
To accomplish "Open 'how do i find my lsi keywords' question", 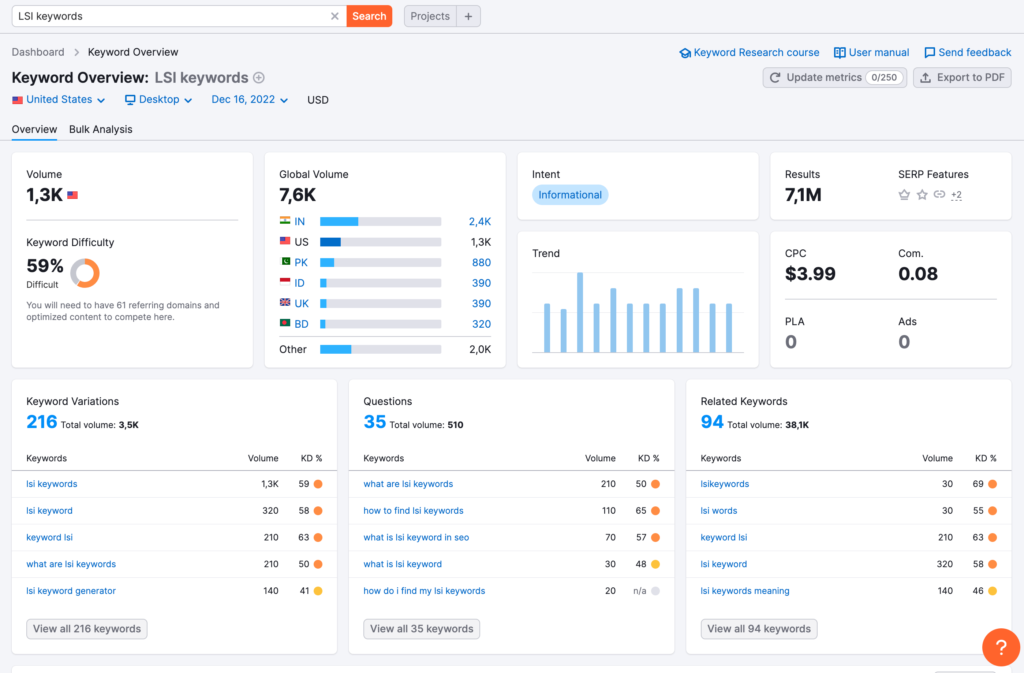I will tap(424, 591).
